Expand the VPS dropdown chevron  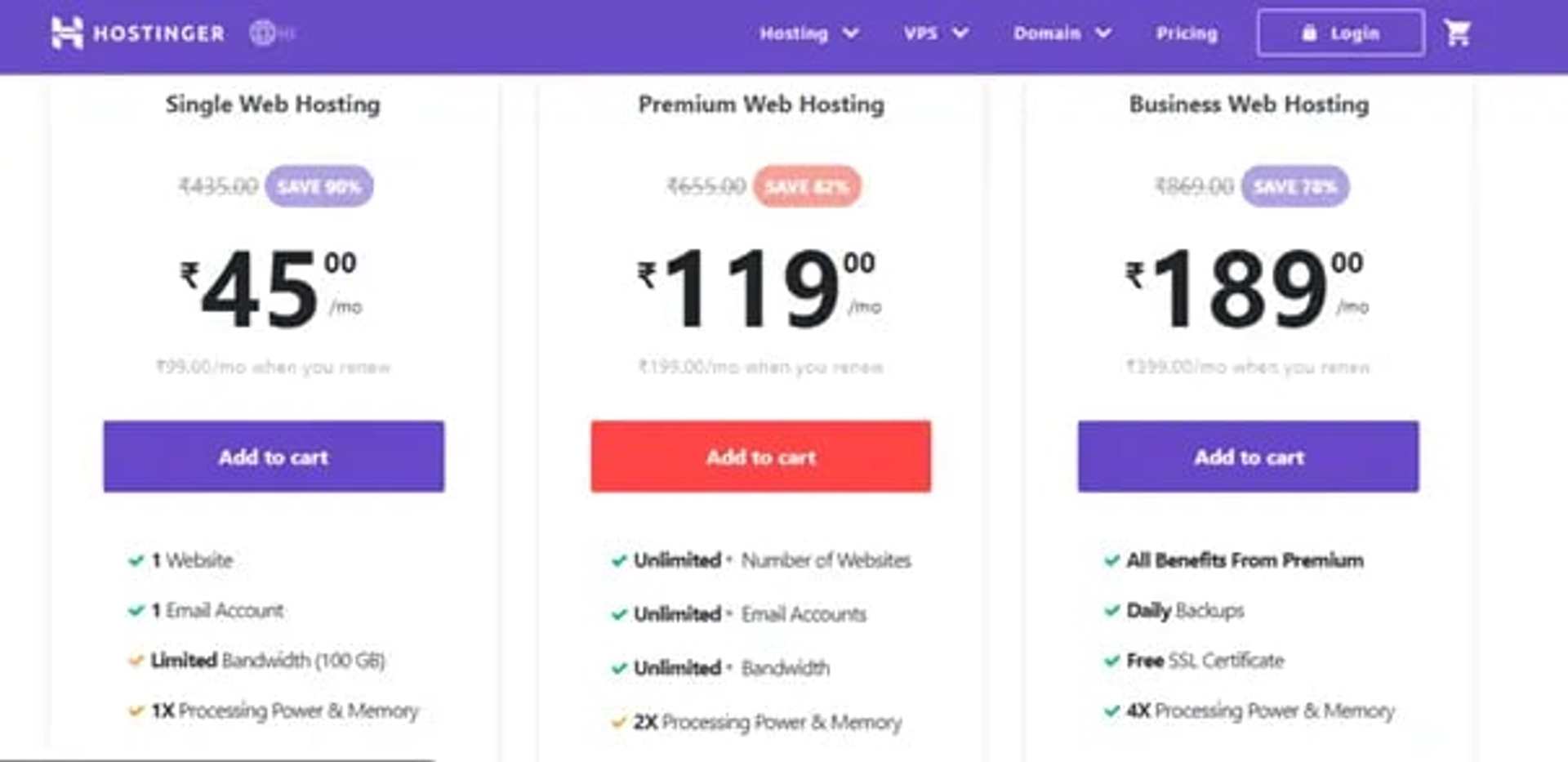[960, 33]
